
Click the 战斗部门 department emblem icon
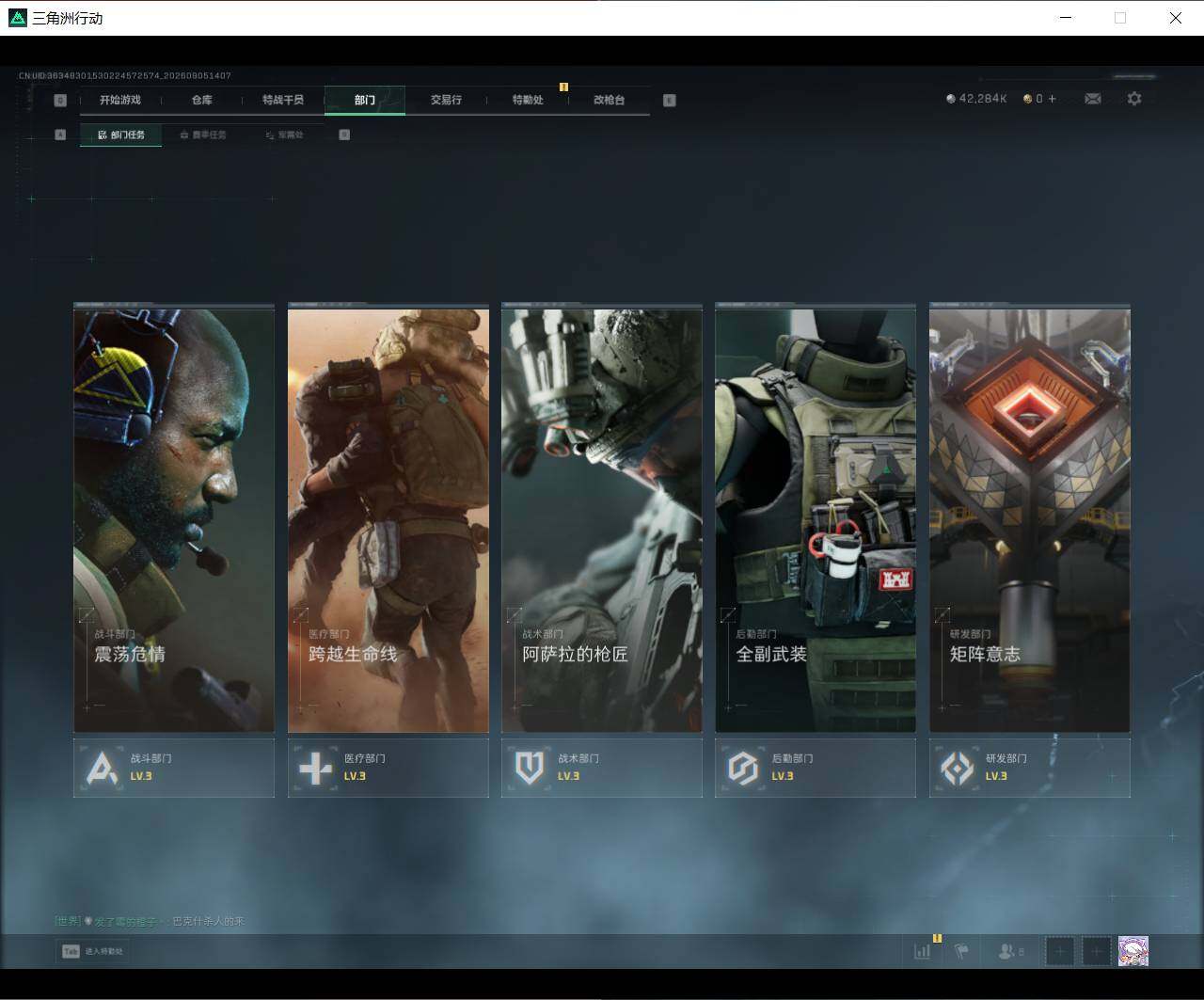[x=102, y=769]
